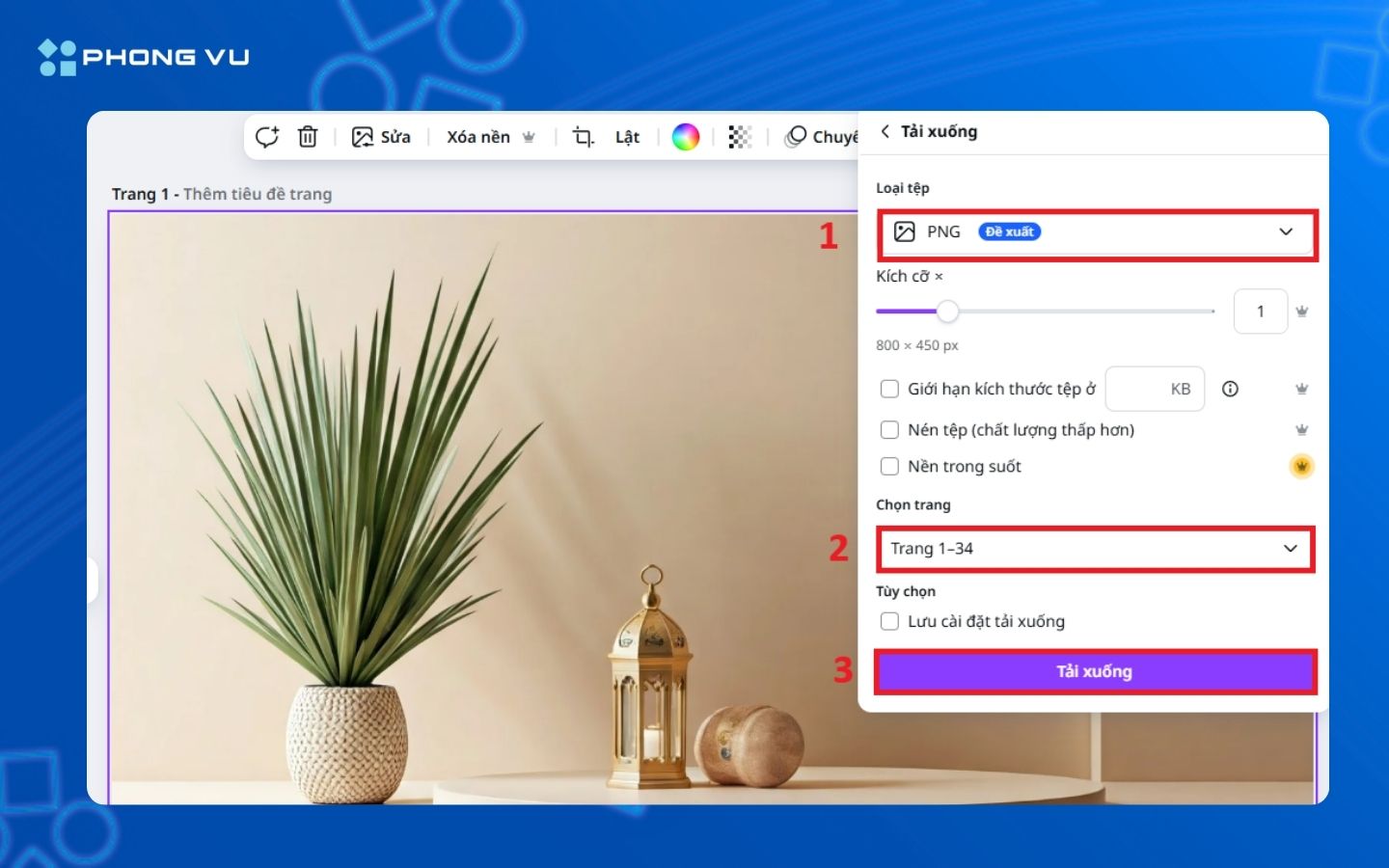The image size is (1389, 868).
Task: Open color adjustments via the color wheel icon
Action: [685, 137]
